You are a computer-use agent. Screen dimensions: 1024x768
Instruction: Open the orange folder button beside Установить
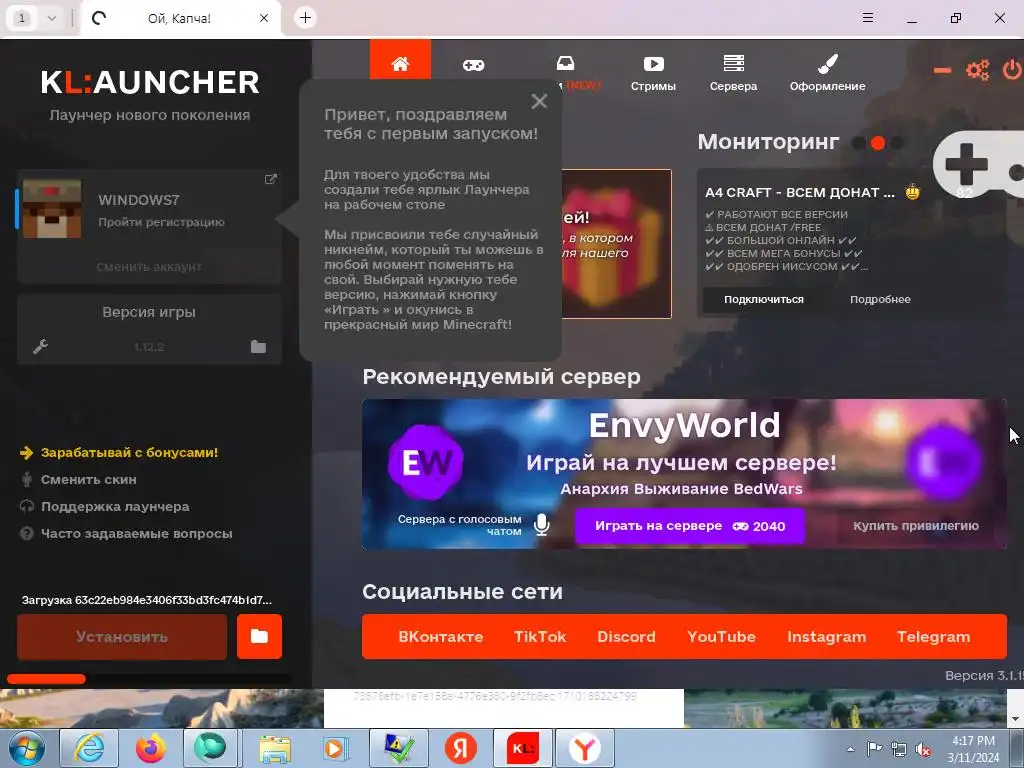[259, 637]
